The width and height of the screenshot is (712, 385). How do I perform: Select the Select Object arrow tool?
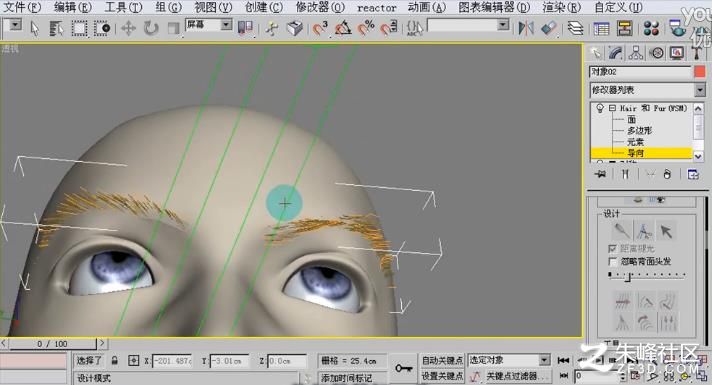click(35, 29)
